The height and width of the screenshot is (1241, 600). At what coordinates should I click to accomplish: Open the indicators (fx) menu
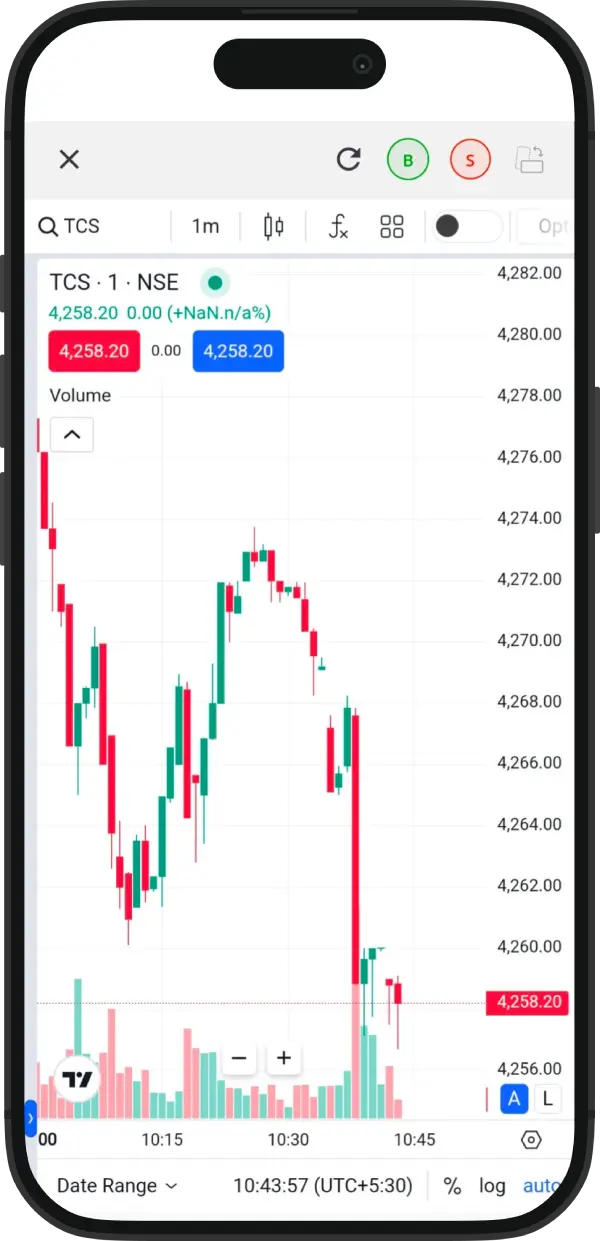338,226
